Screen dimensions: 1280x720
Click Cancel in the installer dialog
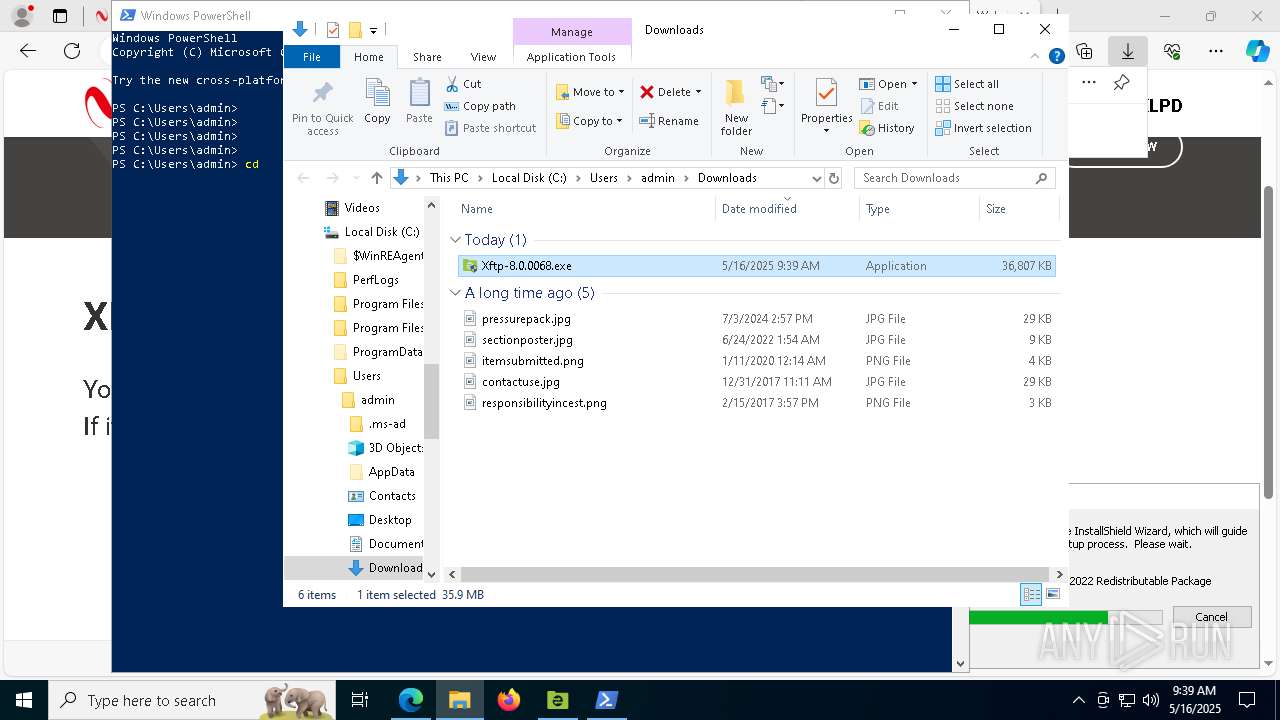(1211, 617)
